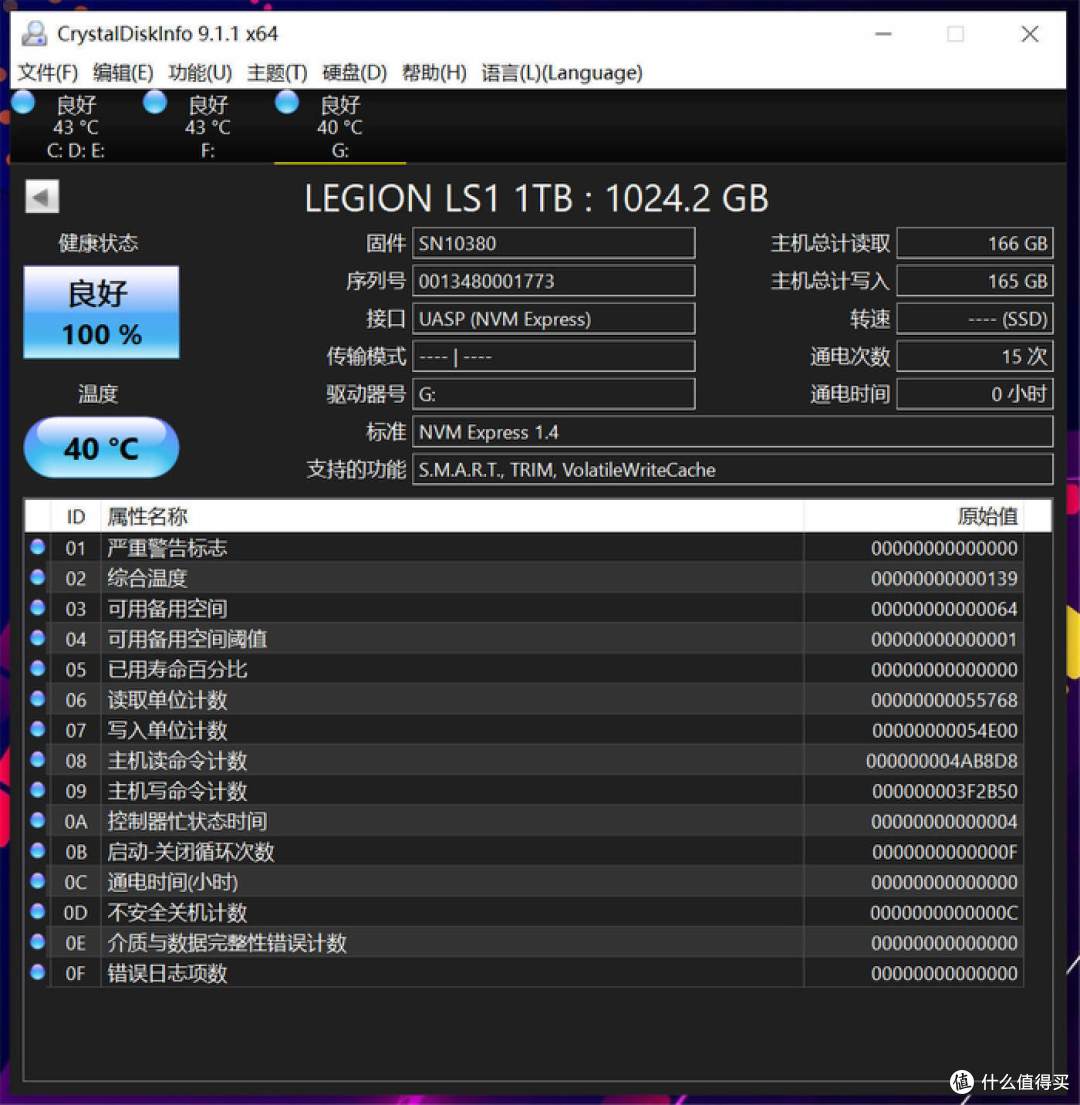This screenshot has width=1080, height=1105.
Task: Click status dot for attribute 0B 启动-关闭循环次数
Action: [38, 851]
